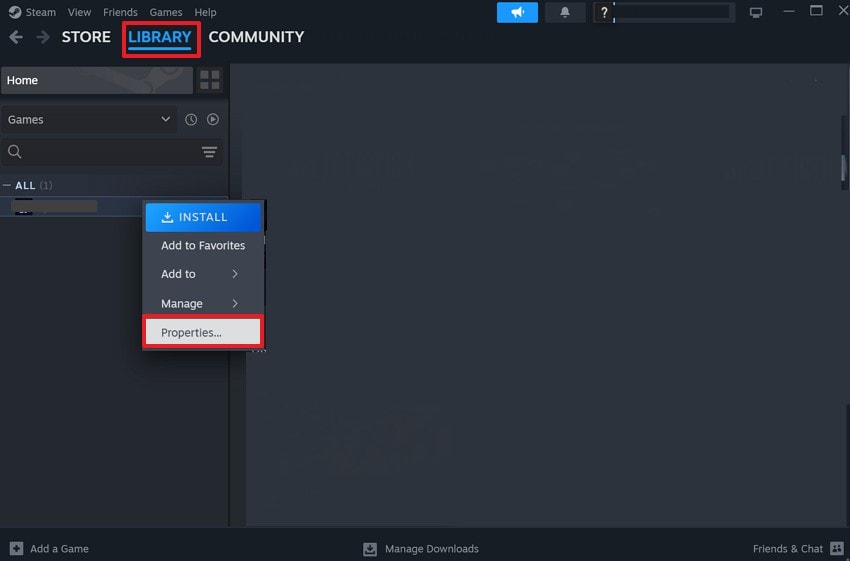Switch to the COMMUNITY tab
The height and width of the screenshot is (561, 850).
click(256, 37)
